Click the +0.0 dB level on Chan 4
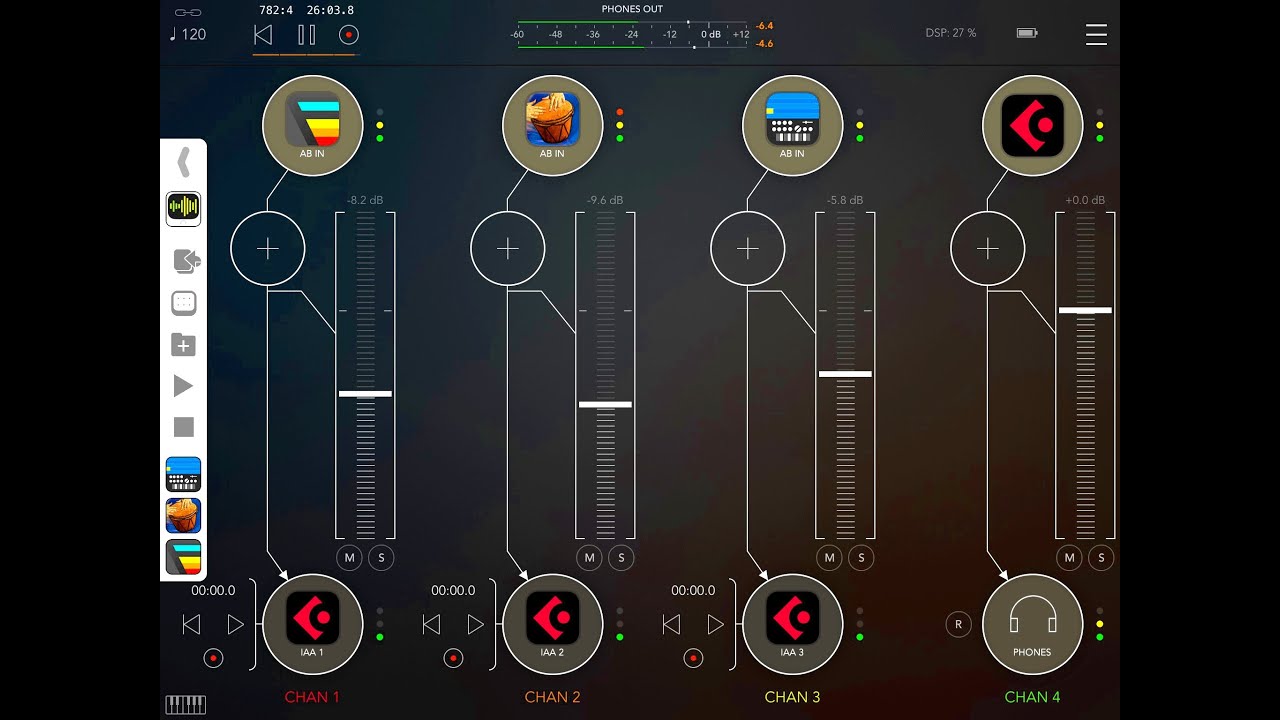Image resolution: width=1280 pixels, height=720 pixels. pyautogui.click(x=1085, y=200)
